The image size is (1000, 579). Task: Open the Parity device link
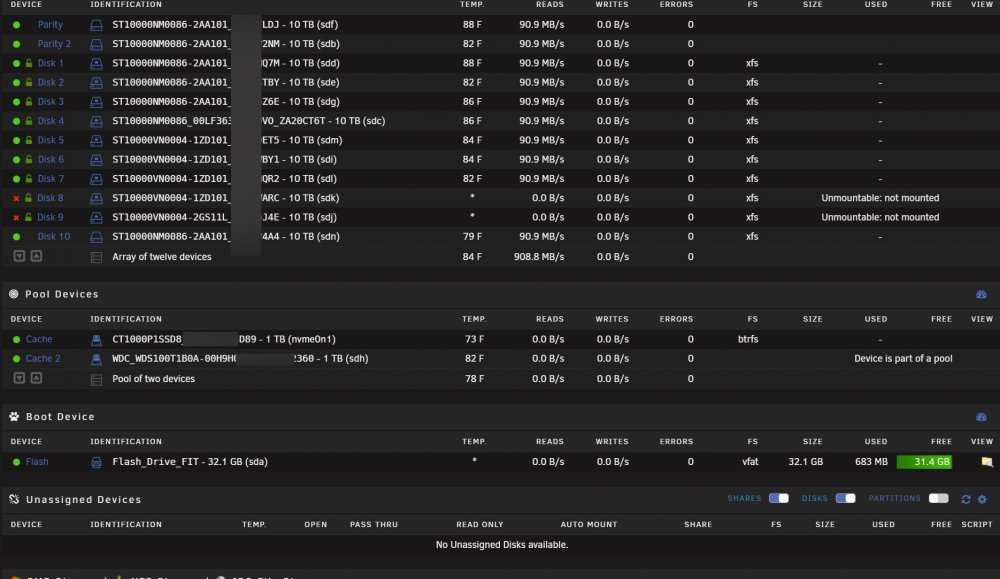[50, 25]
